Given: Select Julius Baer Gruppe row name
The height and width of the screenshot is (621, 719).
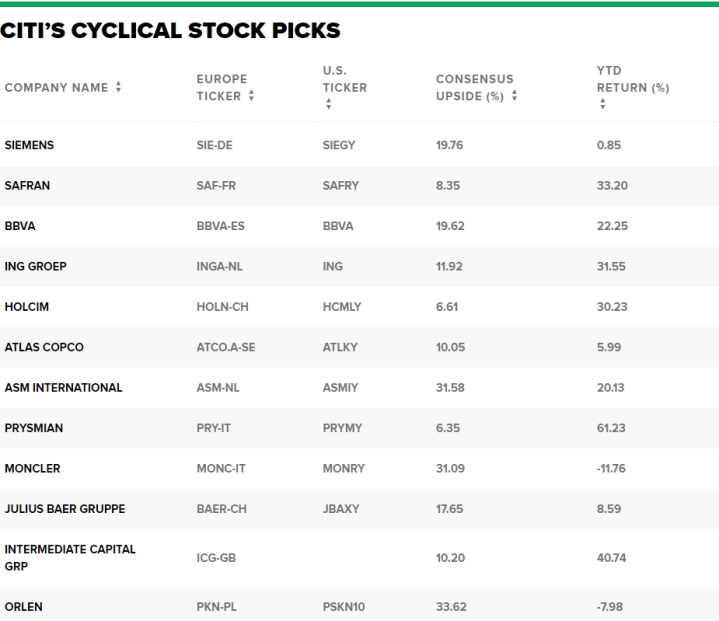Looking at the screenshot, I should [x=65, y=509].
